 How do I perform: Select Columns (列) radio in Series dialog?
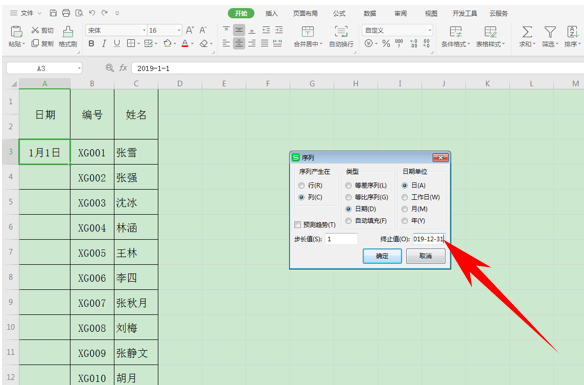(301, 197)
